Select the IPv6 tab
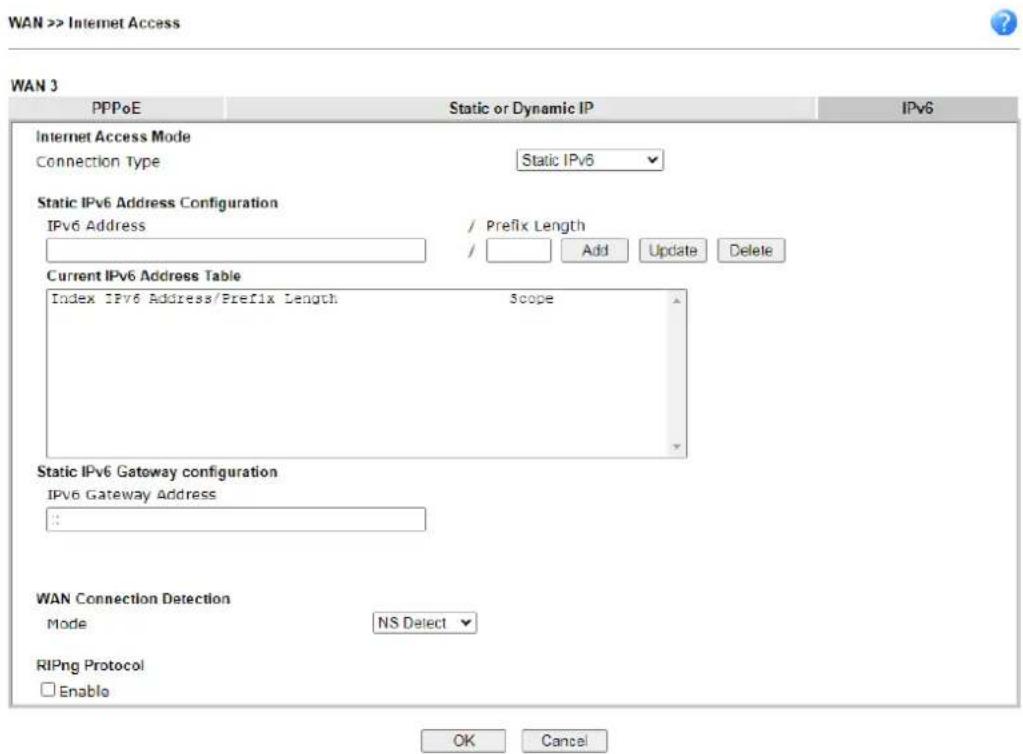Viewport: 1023px width, 754px height. click(x=917, y=108)
